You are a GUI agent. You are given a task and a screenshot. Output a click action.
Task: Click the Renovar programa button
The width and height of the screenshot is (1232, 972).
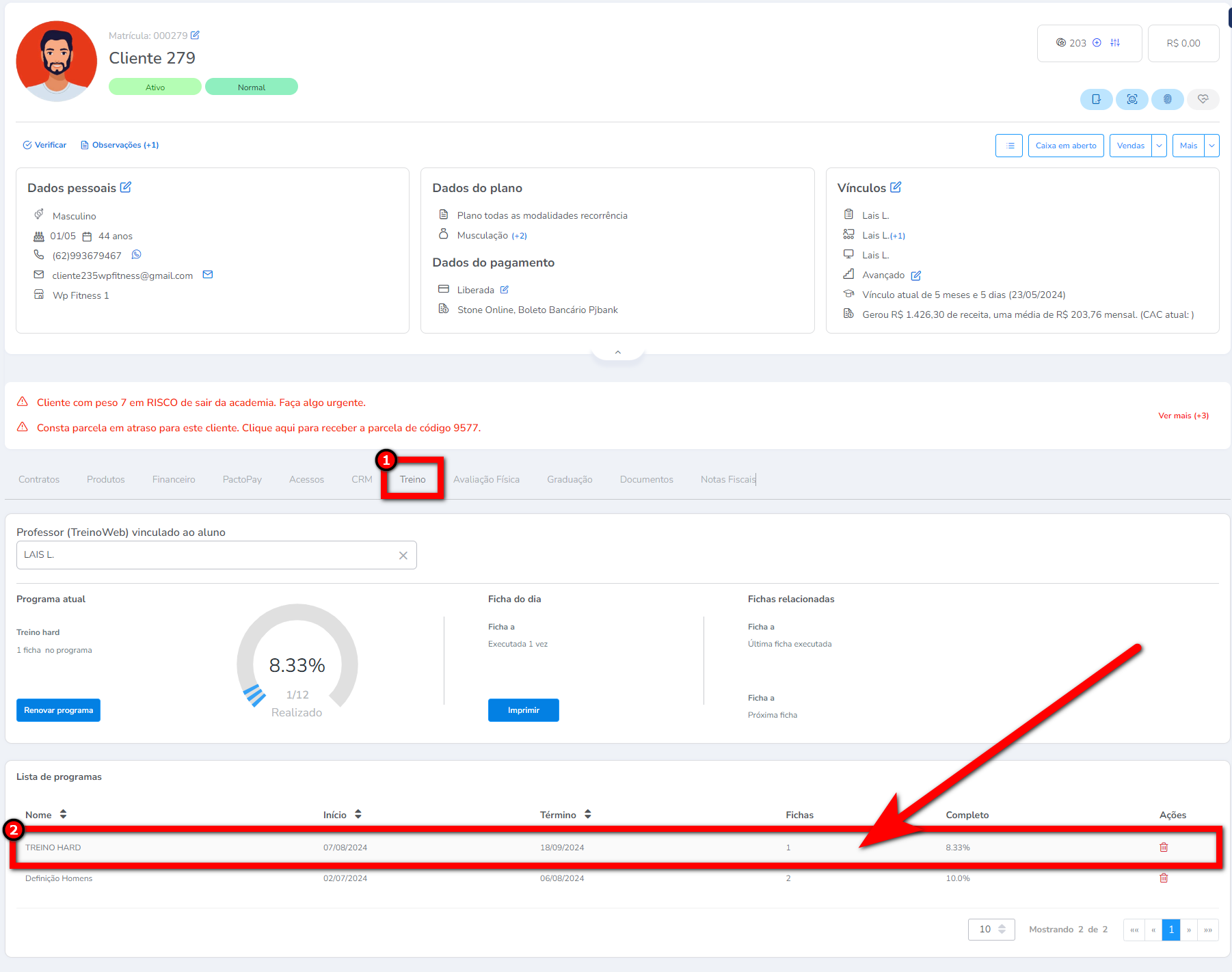(58, 710)
